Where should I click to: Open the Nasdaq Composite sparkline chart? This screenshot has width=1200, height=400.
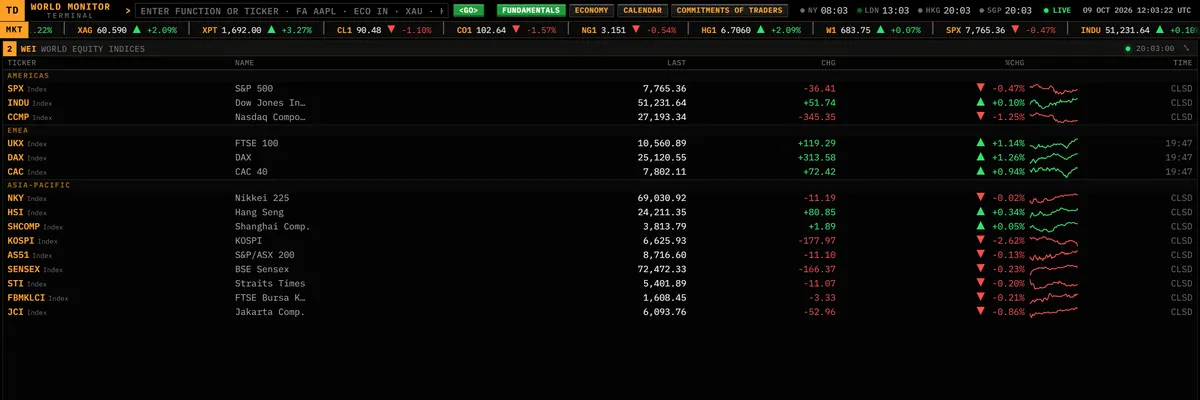tap(1054, 116)
